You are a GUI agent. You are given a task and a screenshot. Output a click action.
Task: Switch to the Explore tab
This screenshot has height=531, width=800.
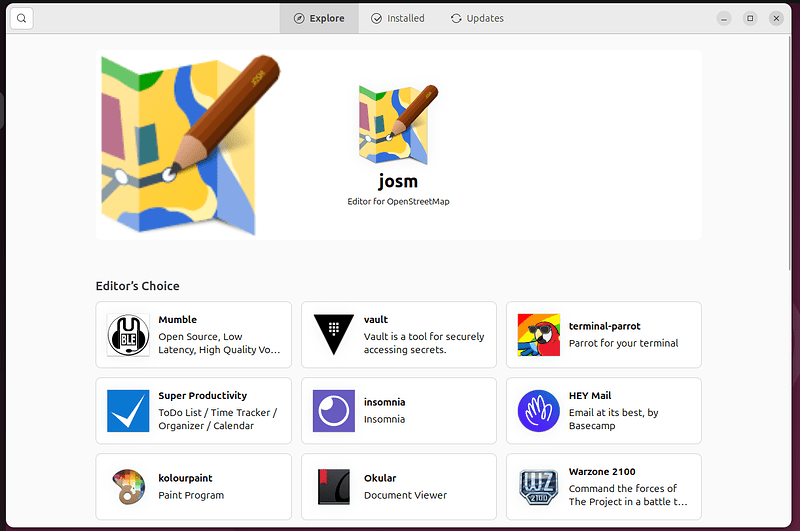point(319,18)
